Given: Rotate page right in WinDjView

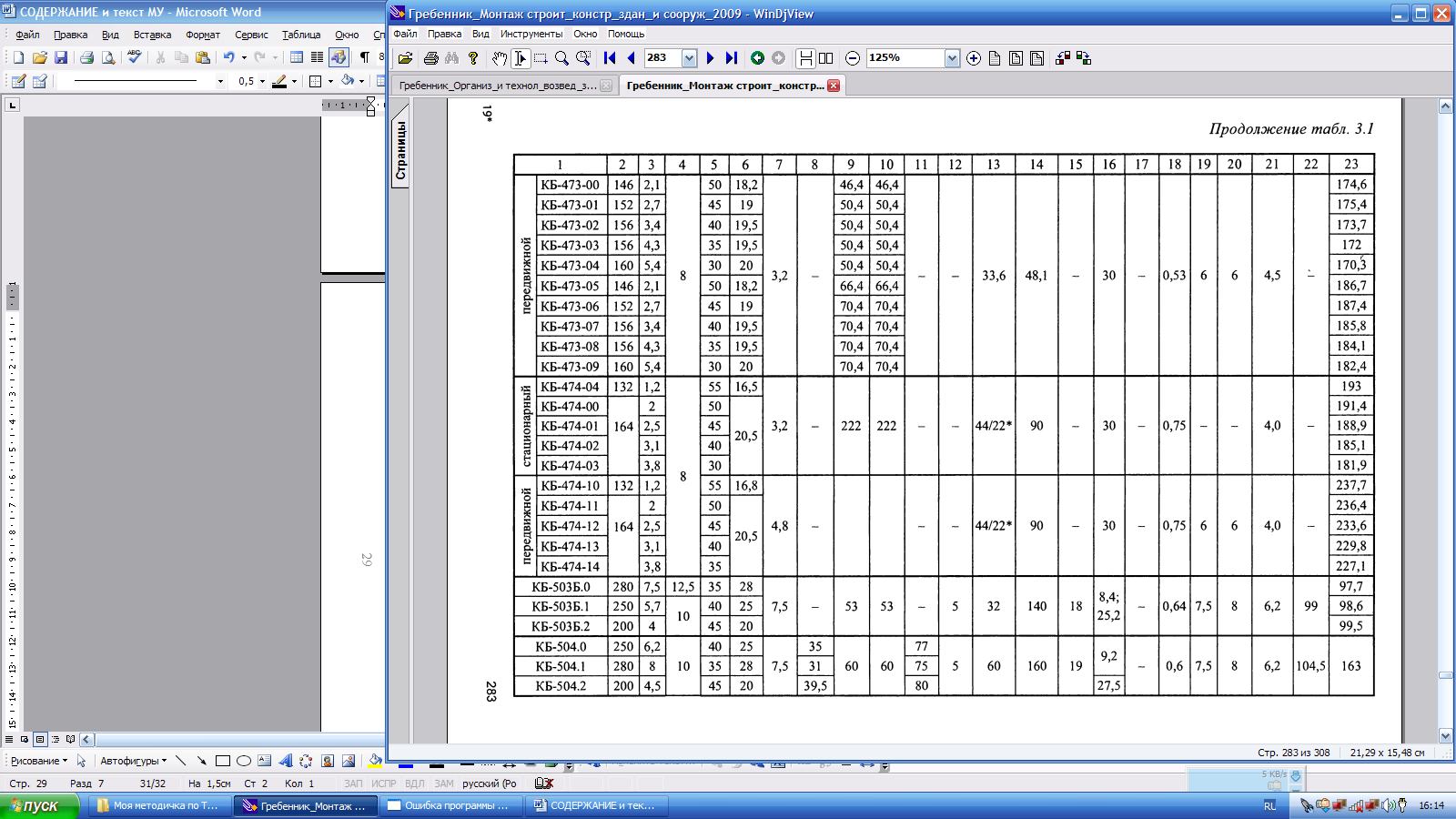Looking at the screenshot, I should pos(1083,58).
